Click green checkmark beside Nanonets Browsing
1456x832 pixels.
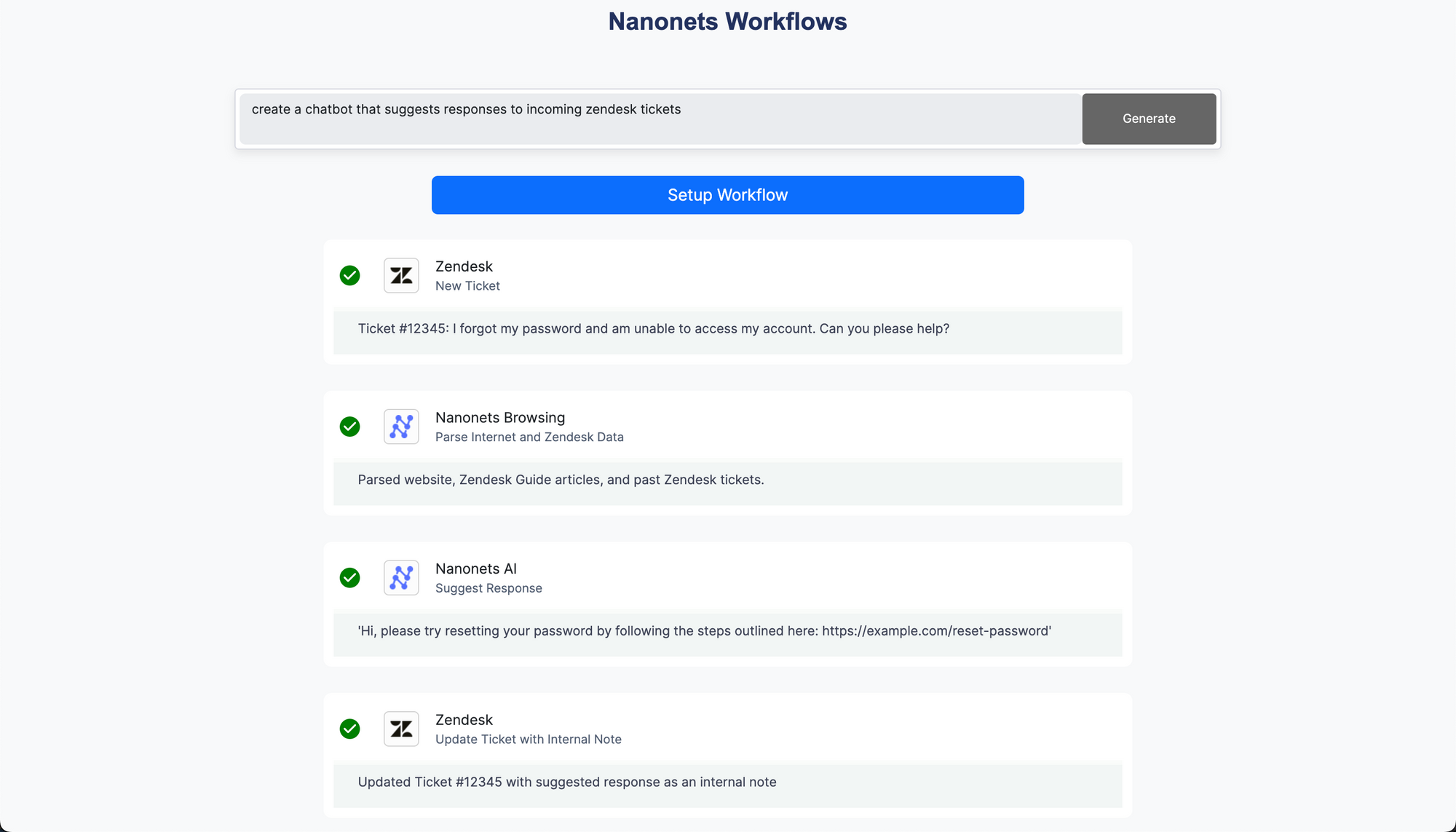click(x=350, y=427)
